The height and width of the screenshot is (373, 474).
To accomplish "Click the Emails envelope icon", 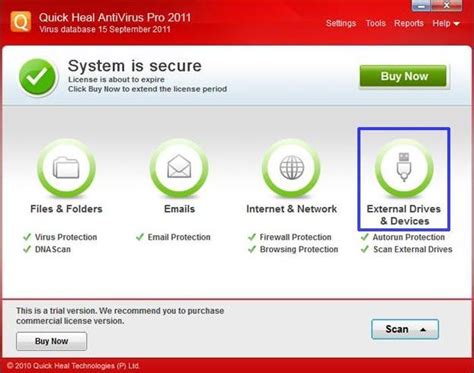I will [x=179, y=168].
